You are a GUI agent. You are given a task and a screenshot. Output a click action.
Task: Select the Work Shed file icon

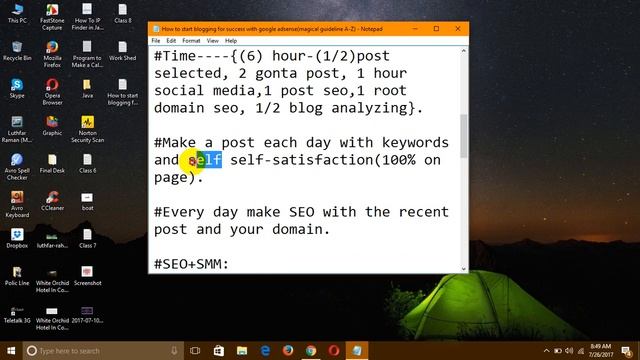pos(122,51)
